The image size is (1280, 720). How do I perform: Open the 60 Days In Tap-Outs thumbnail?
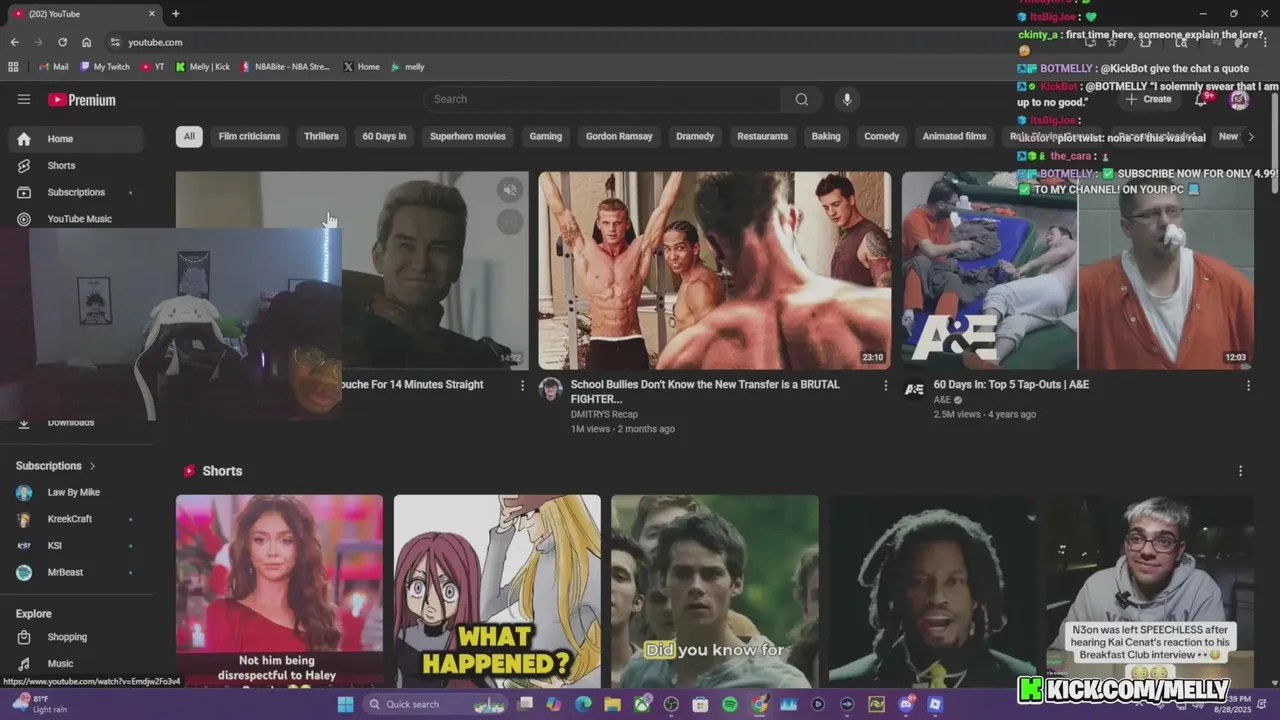click(x=1078, y=270)
